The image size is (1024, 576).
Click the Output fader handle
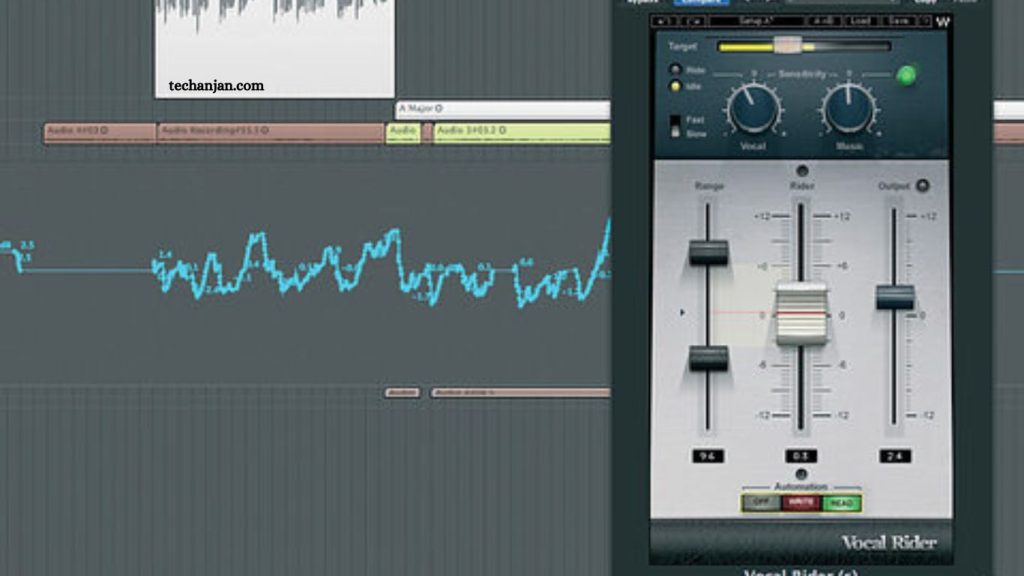click(x=895, y=297)
